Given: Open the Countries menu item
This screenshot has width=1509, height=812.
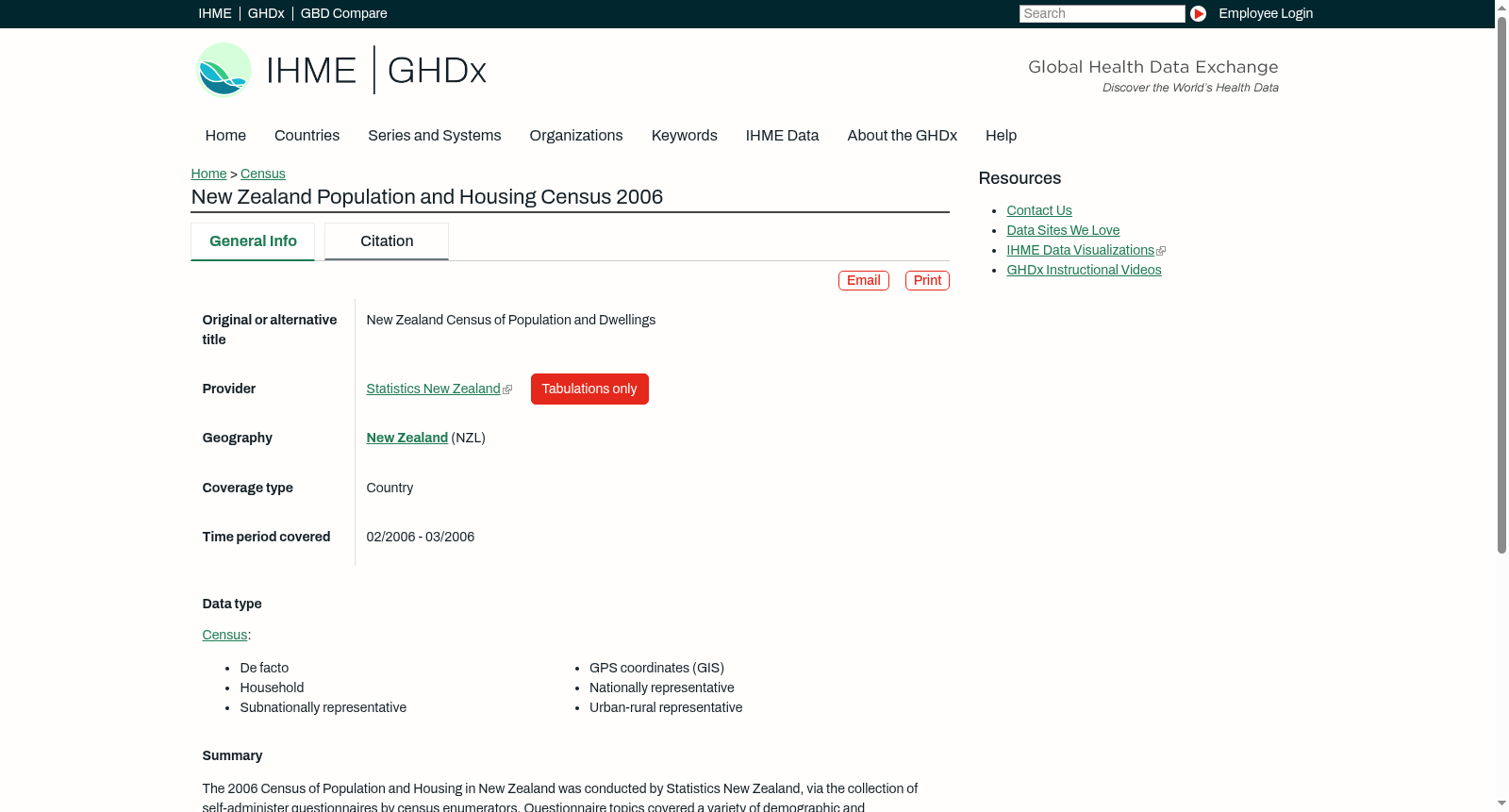Looking at the screenshot, I should click(x=307, y=135).
